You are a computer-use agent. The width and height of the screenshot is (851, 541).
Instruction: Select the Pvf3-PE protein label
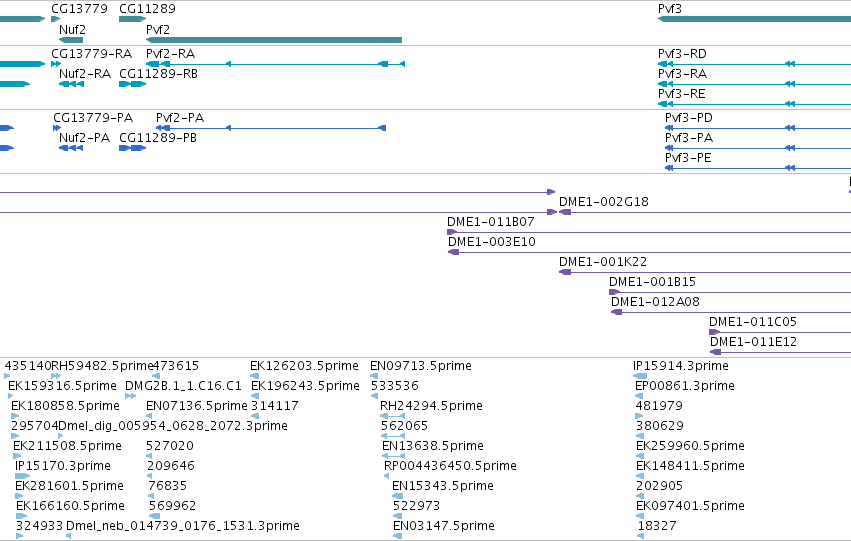point(688,158)
